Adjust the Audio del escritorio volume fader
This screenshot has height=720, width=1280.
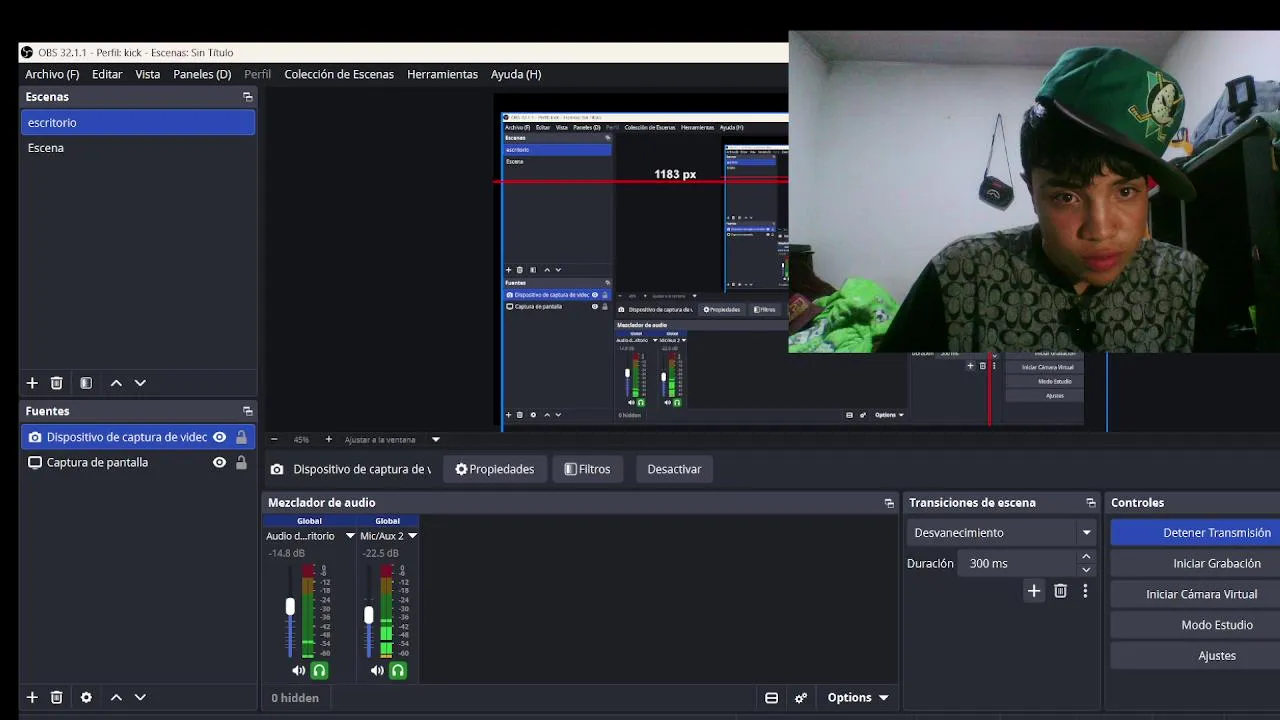click(x=290, y=606)
